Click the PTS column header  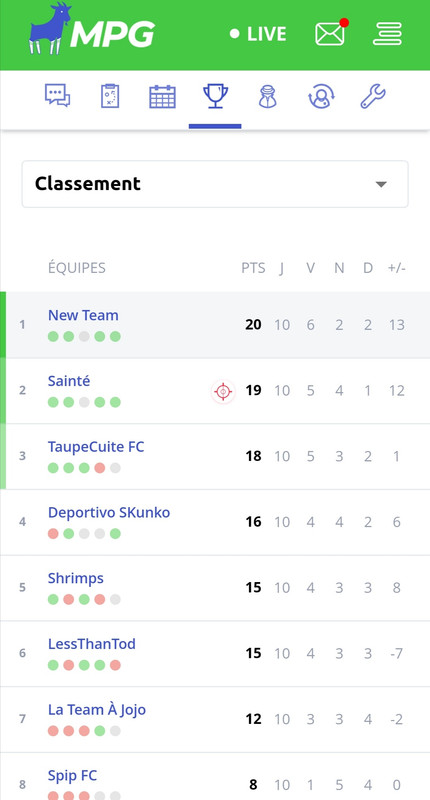253,268
